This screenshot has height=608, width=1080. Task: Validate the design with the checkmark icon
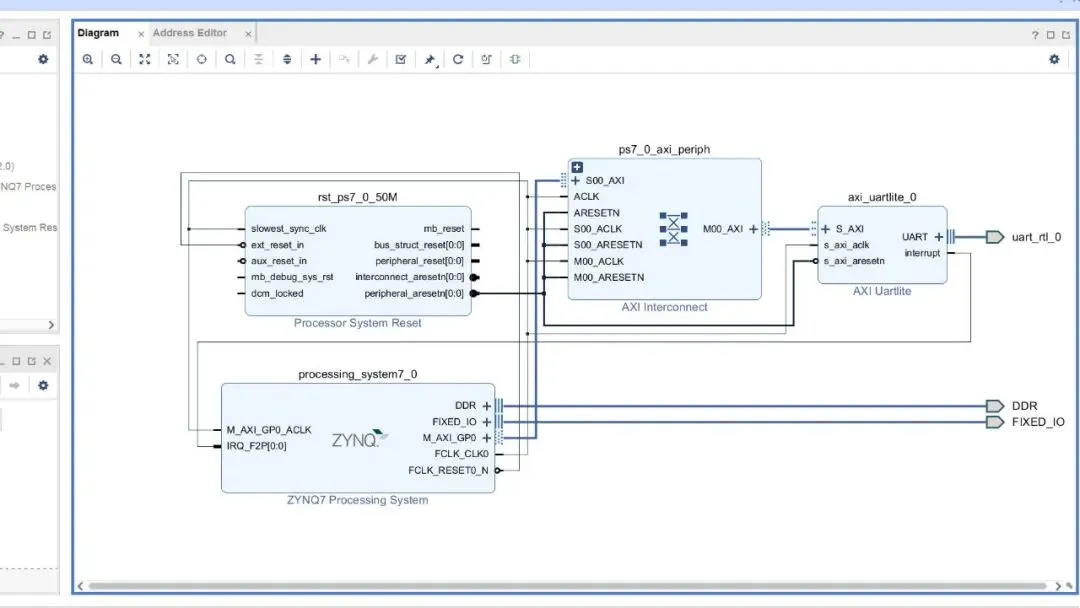[x=401, y=59]
